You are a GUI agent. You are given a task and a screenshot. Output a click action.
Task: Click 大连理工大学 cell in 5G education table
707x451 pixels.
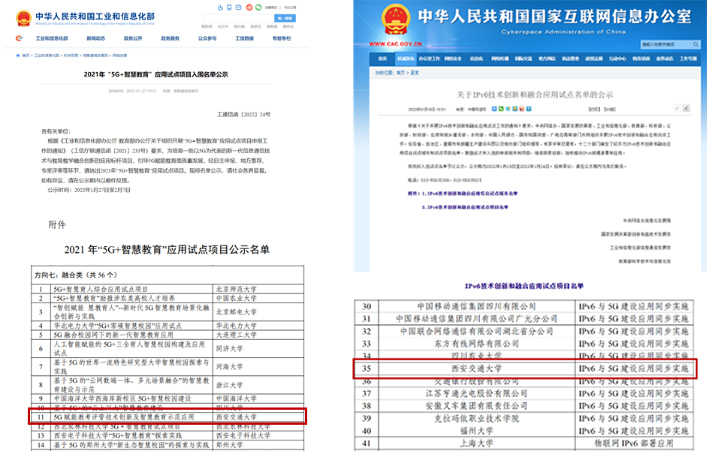(236, 335)
